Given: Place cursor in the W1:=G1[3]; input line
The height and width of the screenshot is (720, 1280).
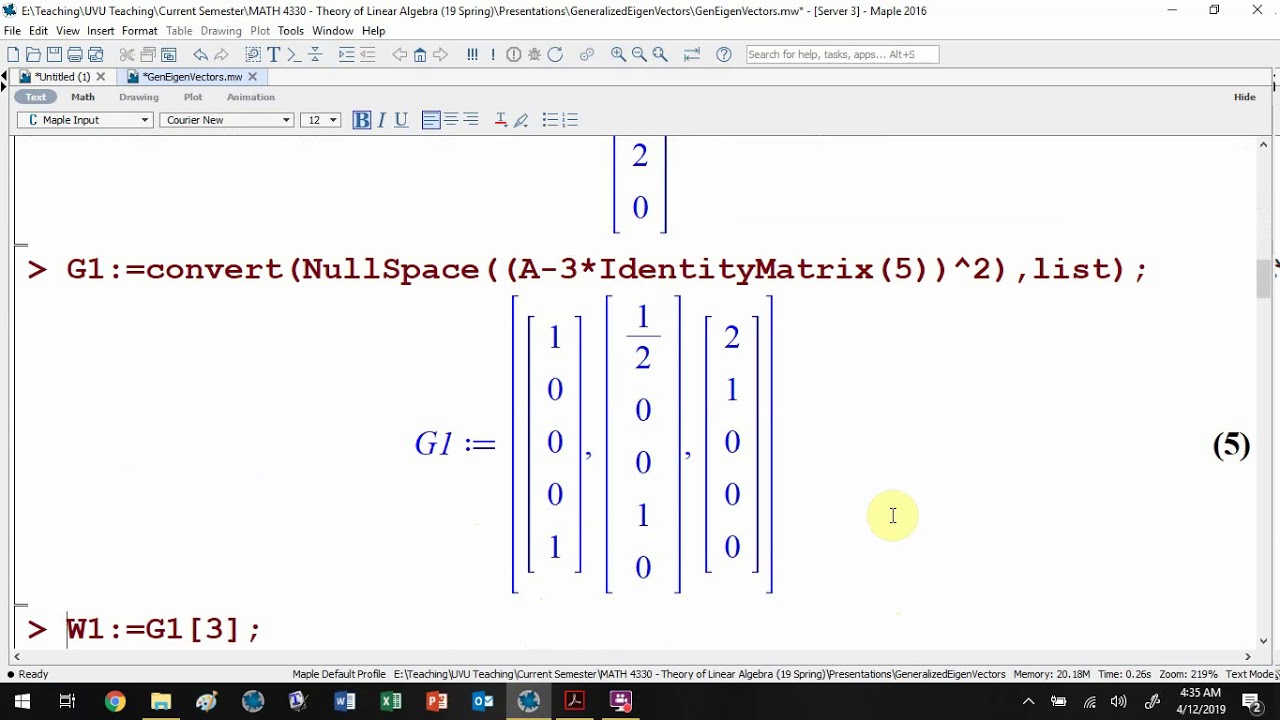Looking at the screenshot, I should [x=164, y=629].
